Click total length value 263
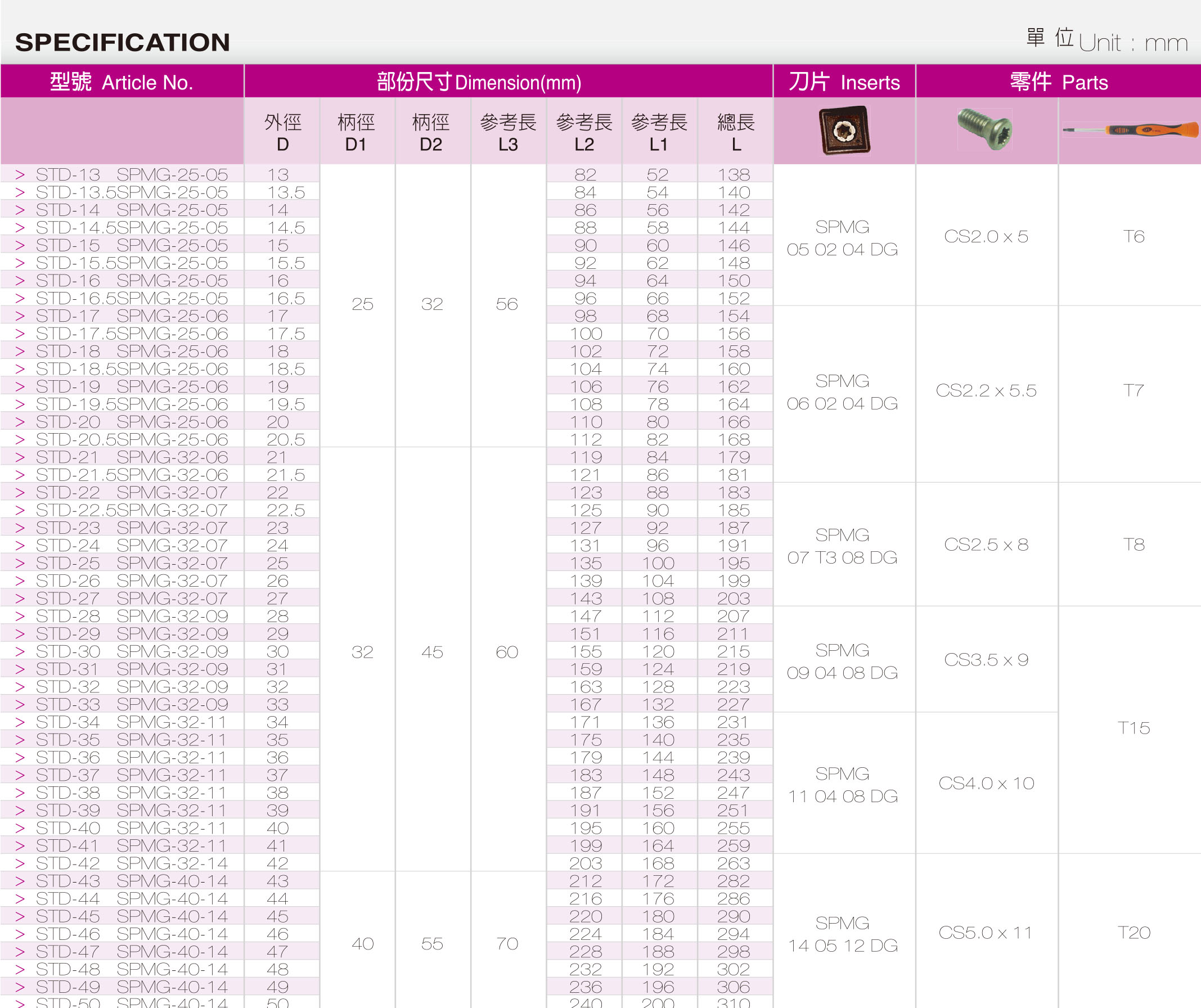Viewport: 1201px width, 1008px height. [x=734, y=863]
